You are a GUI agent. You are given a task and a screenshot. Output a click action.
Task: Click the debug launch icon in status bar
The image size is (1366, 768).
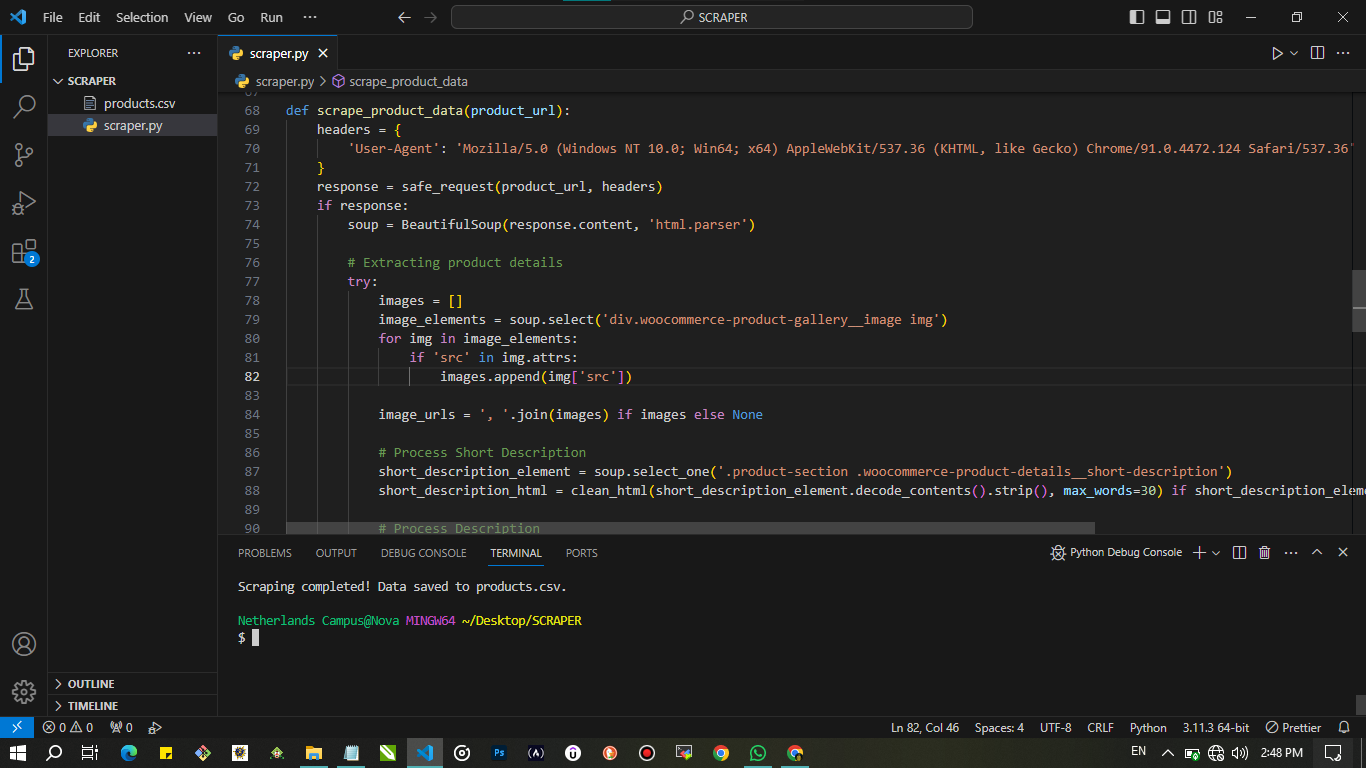pyautogui.click(x=155, y=727)
